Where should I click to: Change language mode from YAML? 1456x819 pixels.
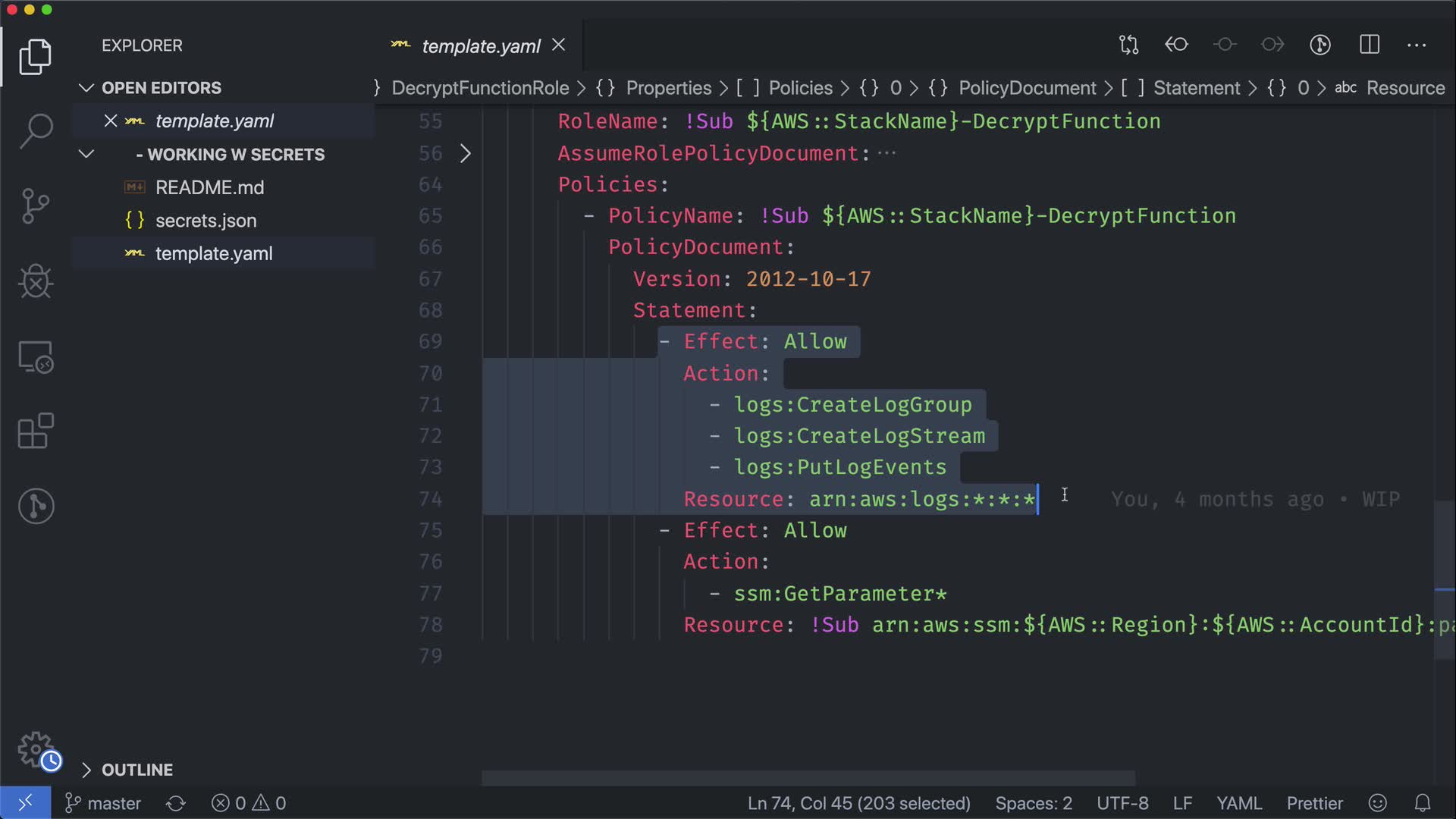[x=1238, y=803]
